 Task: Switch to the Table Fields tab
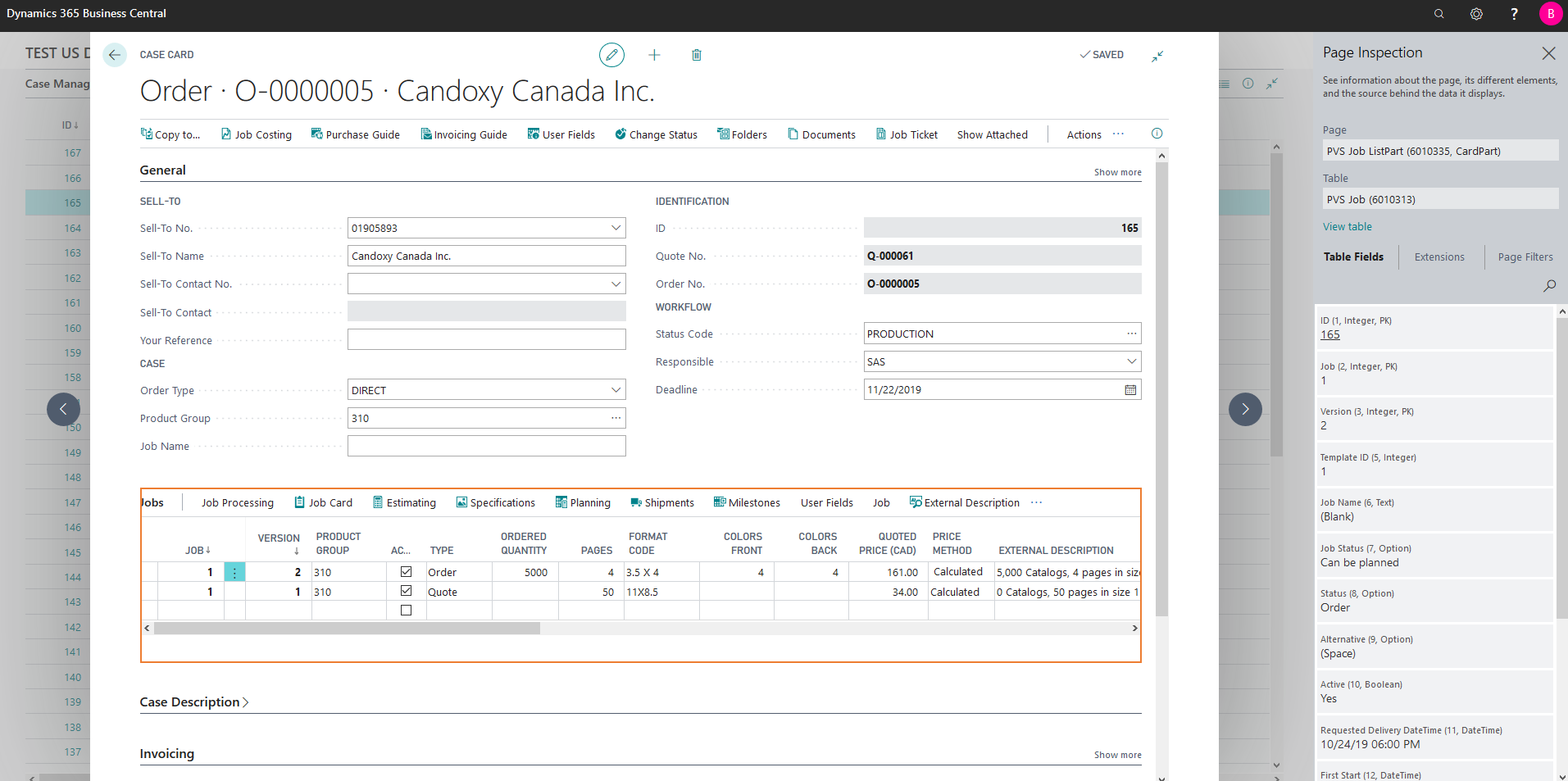pyautogui.click(x=1353, y=257)
